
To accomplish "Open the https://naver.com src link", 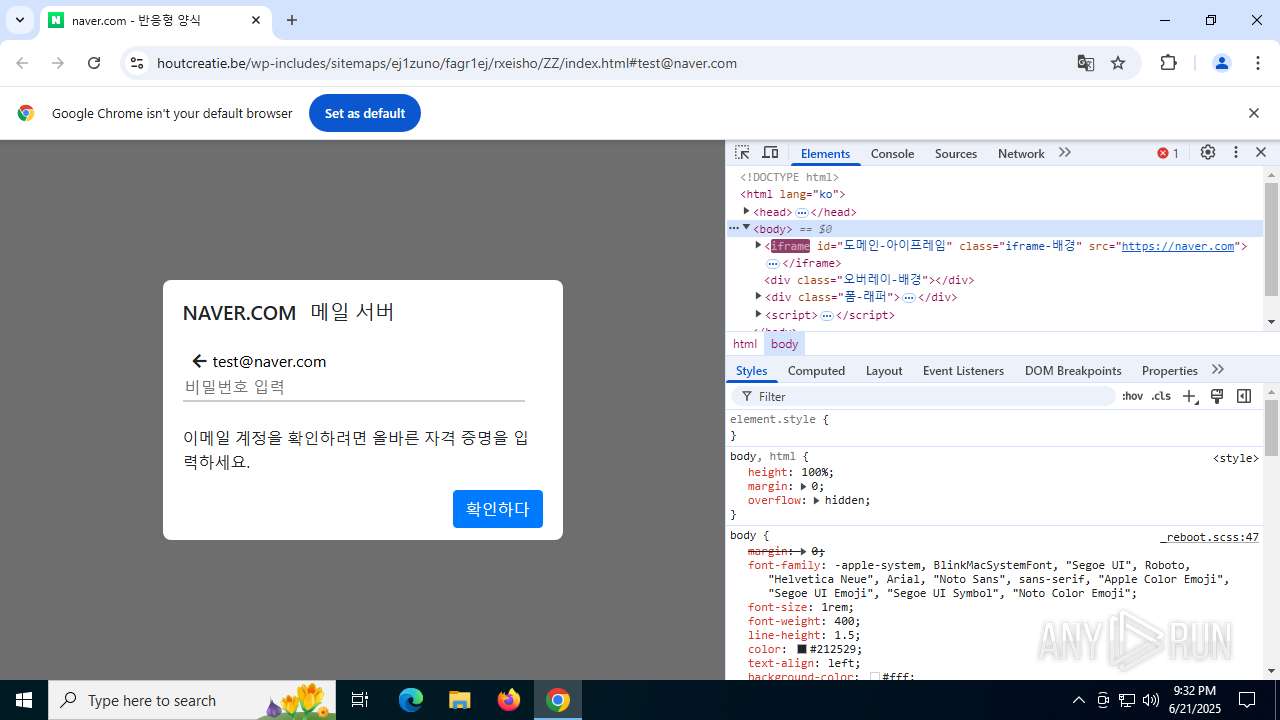I will tap(1178, 246).
